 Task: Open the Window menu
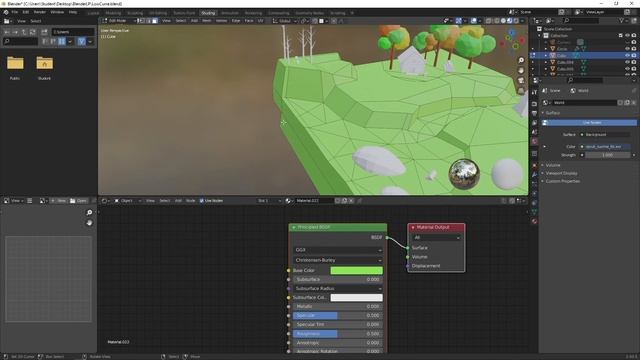[x=57, y=12]
